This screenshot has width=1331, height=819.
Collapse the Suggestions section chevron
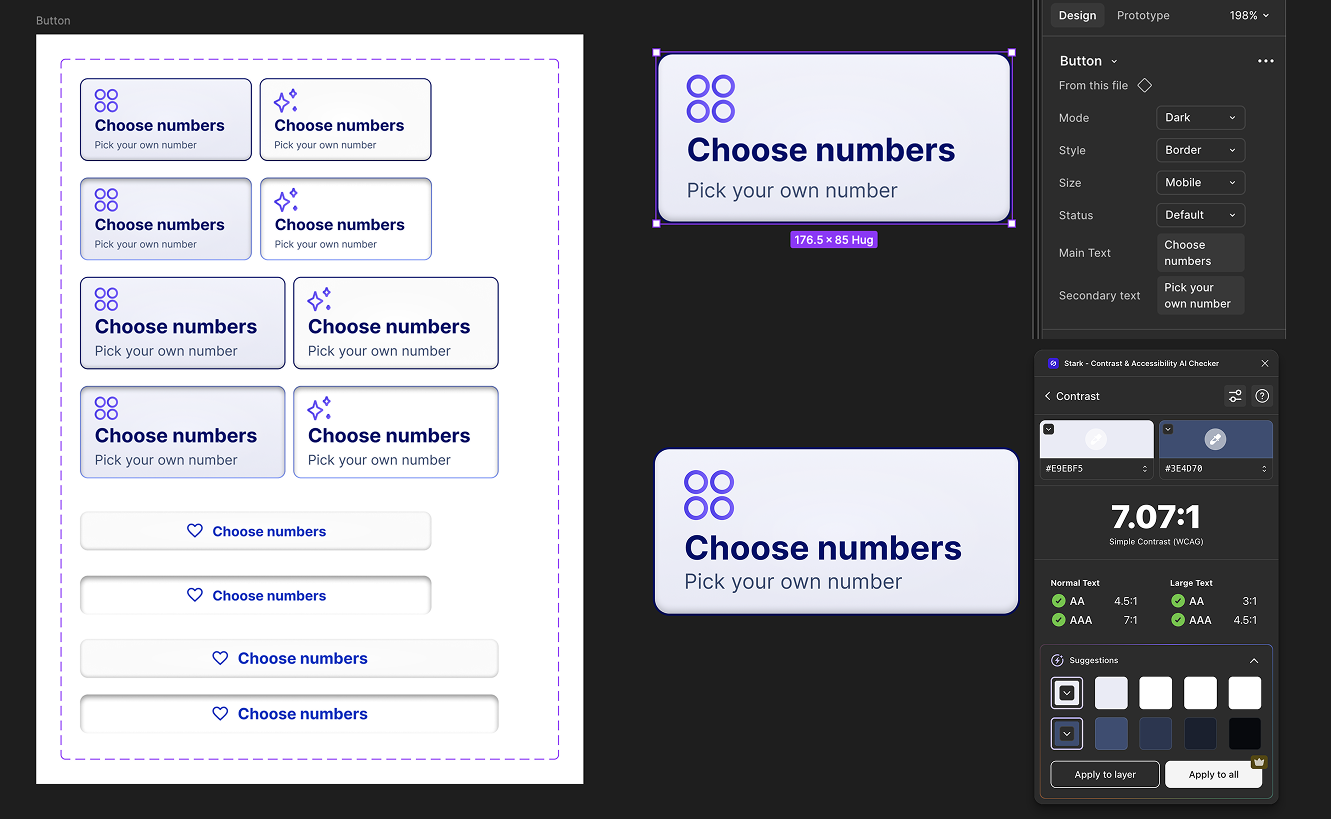(1254, 660)
